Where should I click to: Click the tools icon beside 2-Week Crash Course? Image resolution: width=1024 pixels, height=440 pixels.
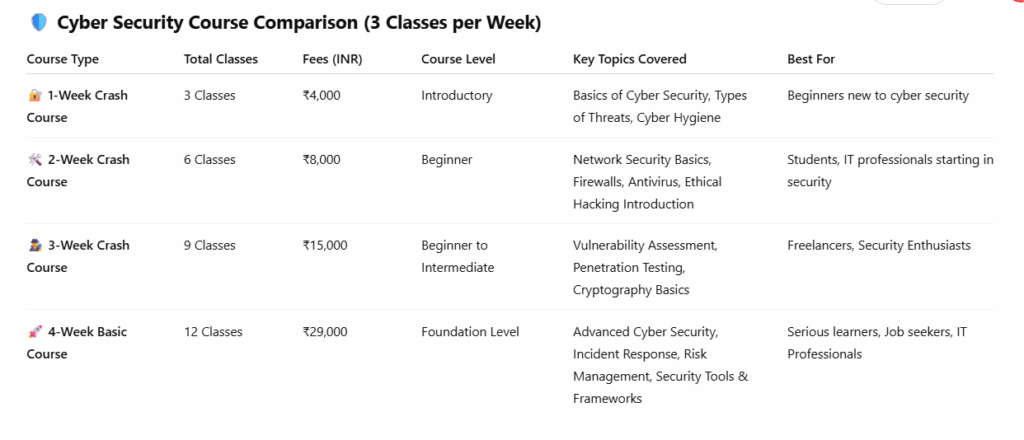pyautogui.click(x=35, y=160)
